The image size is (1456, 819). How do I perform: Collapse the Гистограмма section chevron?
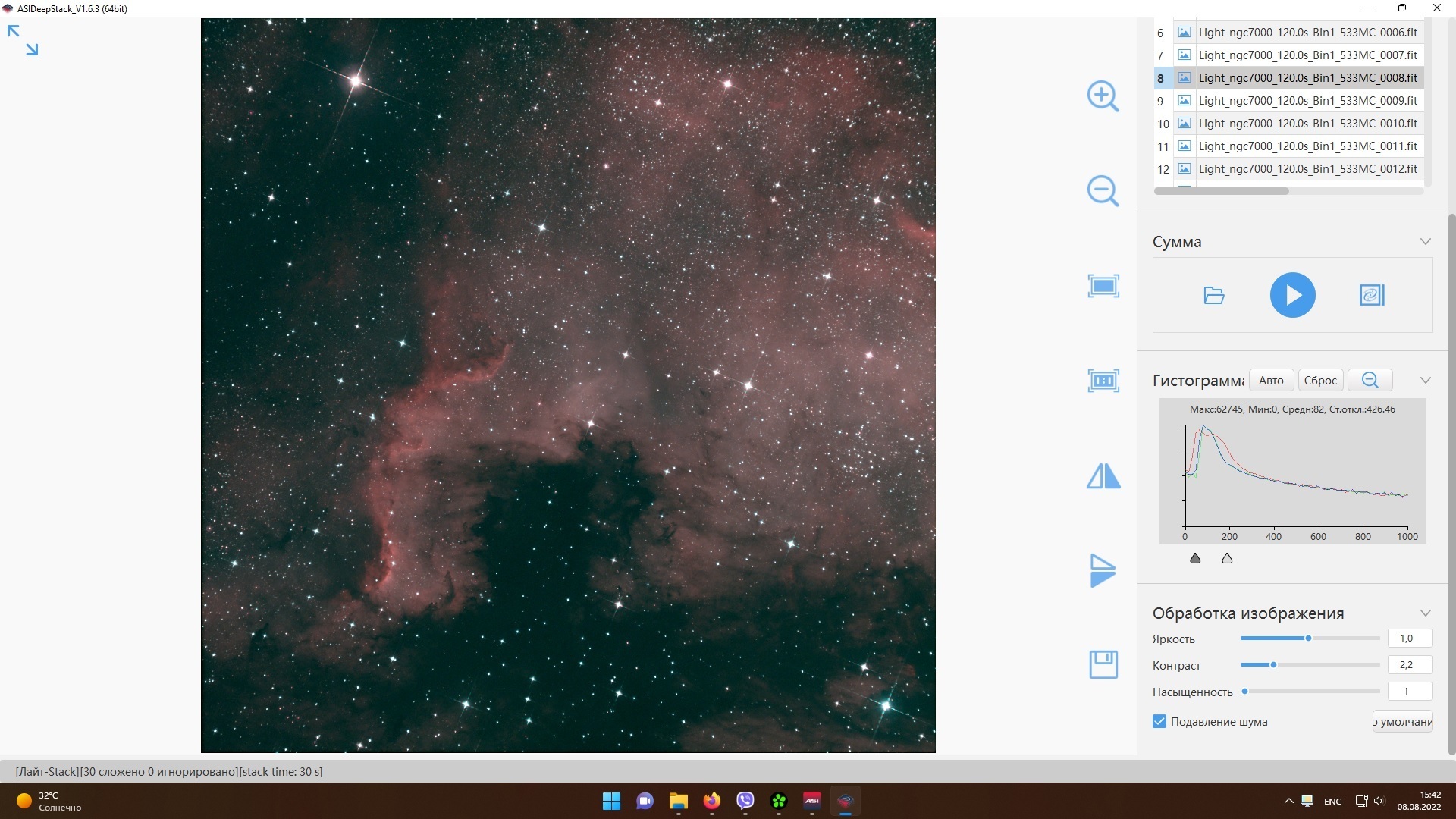(1425, 380)
